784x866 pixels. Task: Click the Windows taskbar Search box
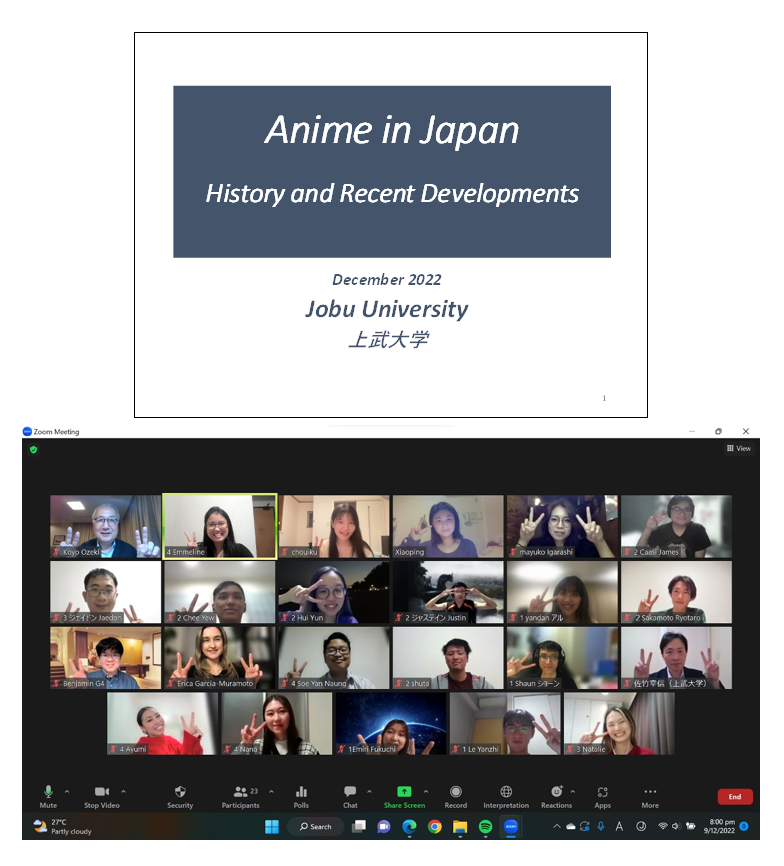pyautogui.click(x=315, y=827)
